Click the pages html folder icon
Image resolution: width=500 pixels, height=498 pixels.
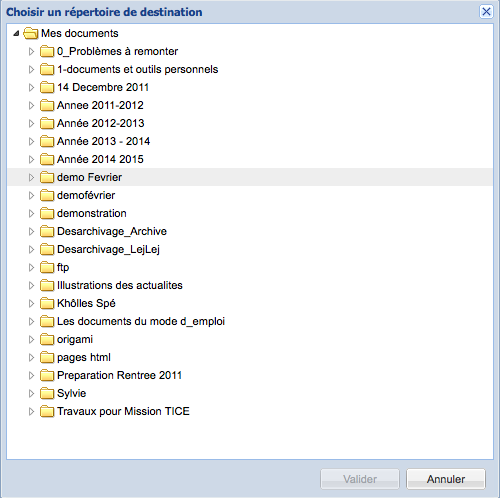point(47,357)
